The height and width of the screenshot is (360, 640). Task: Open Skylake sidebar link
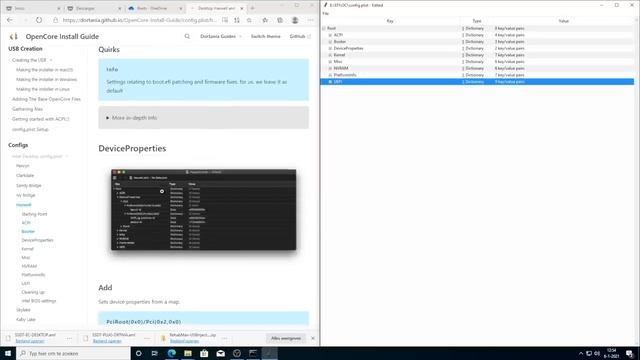[23, 310]
